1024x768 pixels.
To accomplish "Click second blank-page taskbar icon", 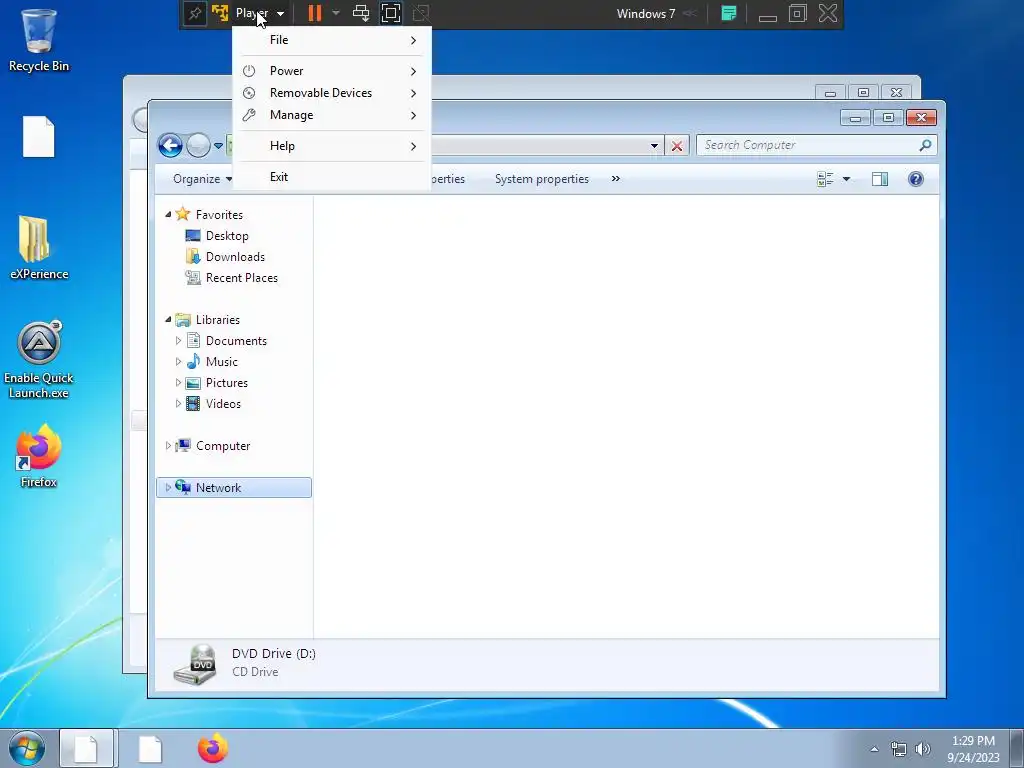I will point(150,748).
